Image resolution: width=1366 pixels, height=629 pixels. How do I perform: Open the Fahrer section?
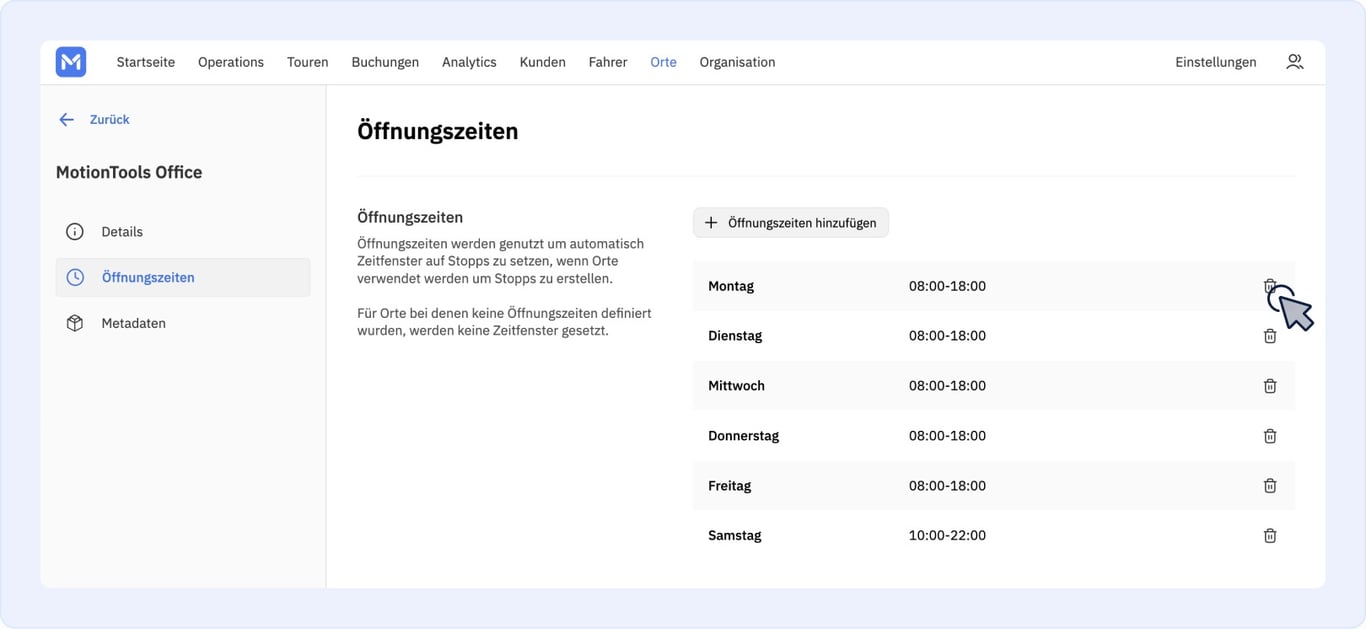coord(608,62)
